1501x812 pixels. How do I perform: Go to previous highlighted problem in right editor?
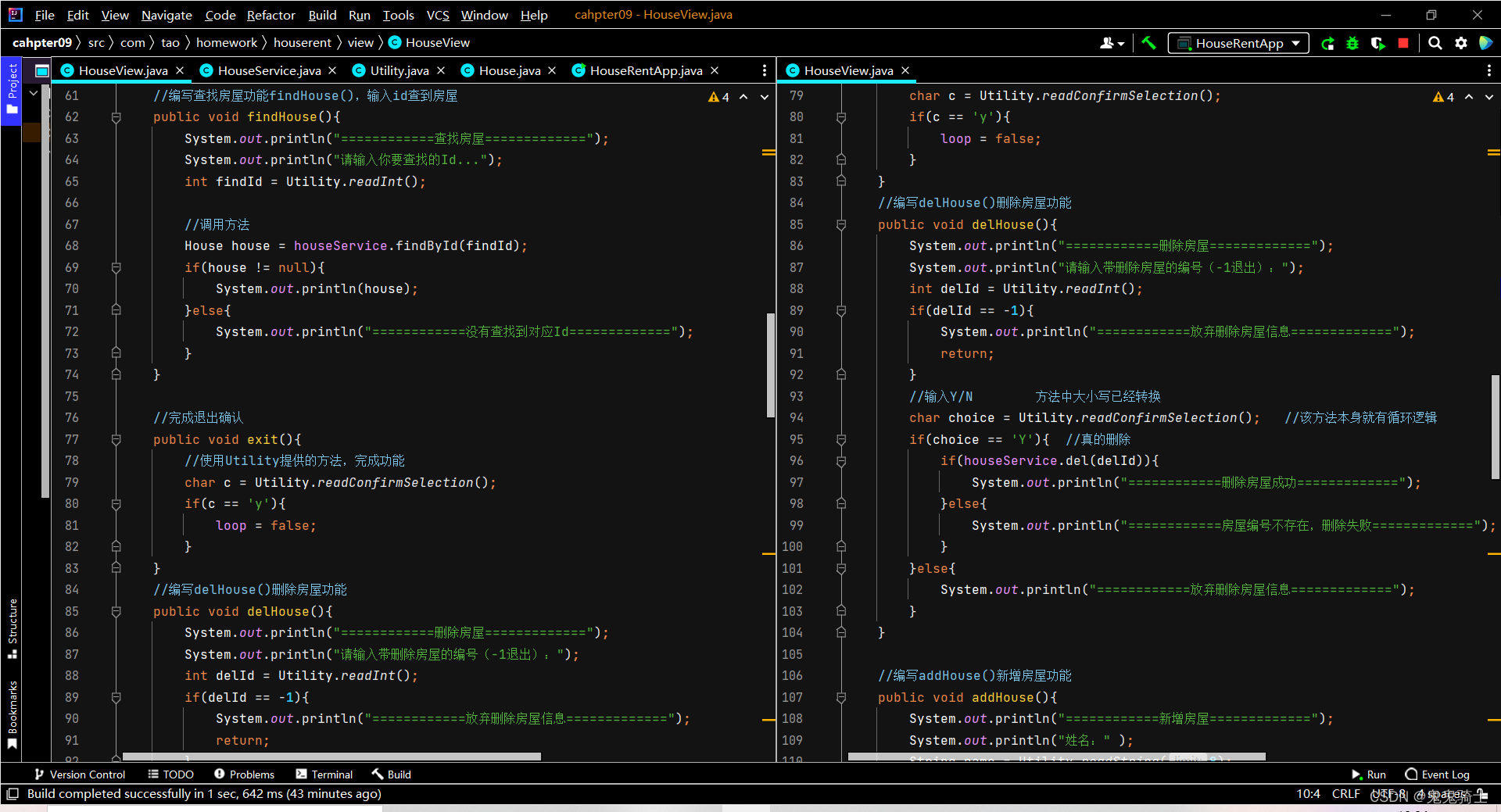[x=1469, y=97]
